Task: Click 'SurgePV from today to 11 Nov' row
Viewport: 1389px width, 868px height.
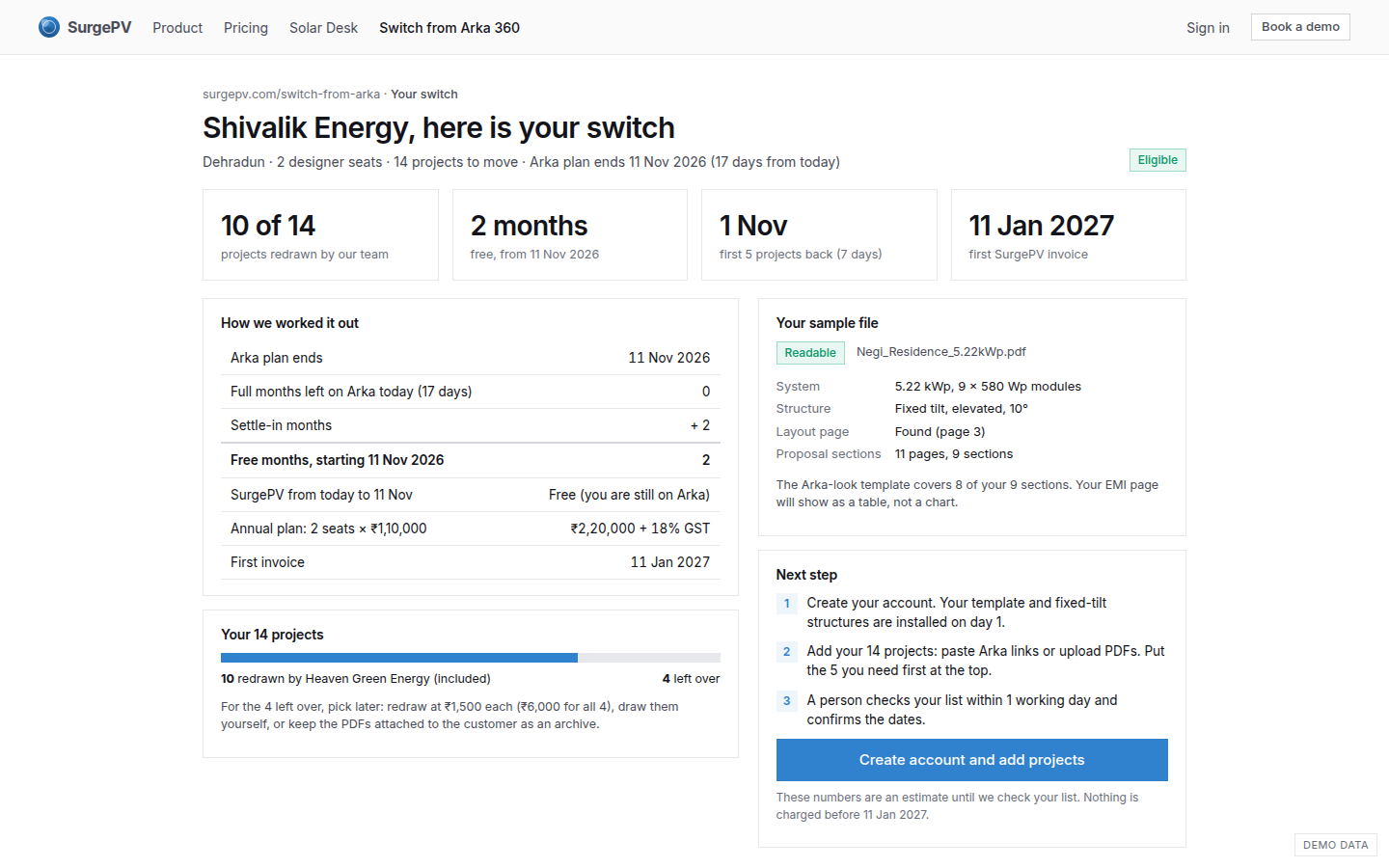Action: click(471, 495)
